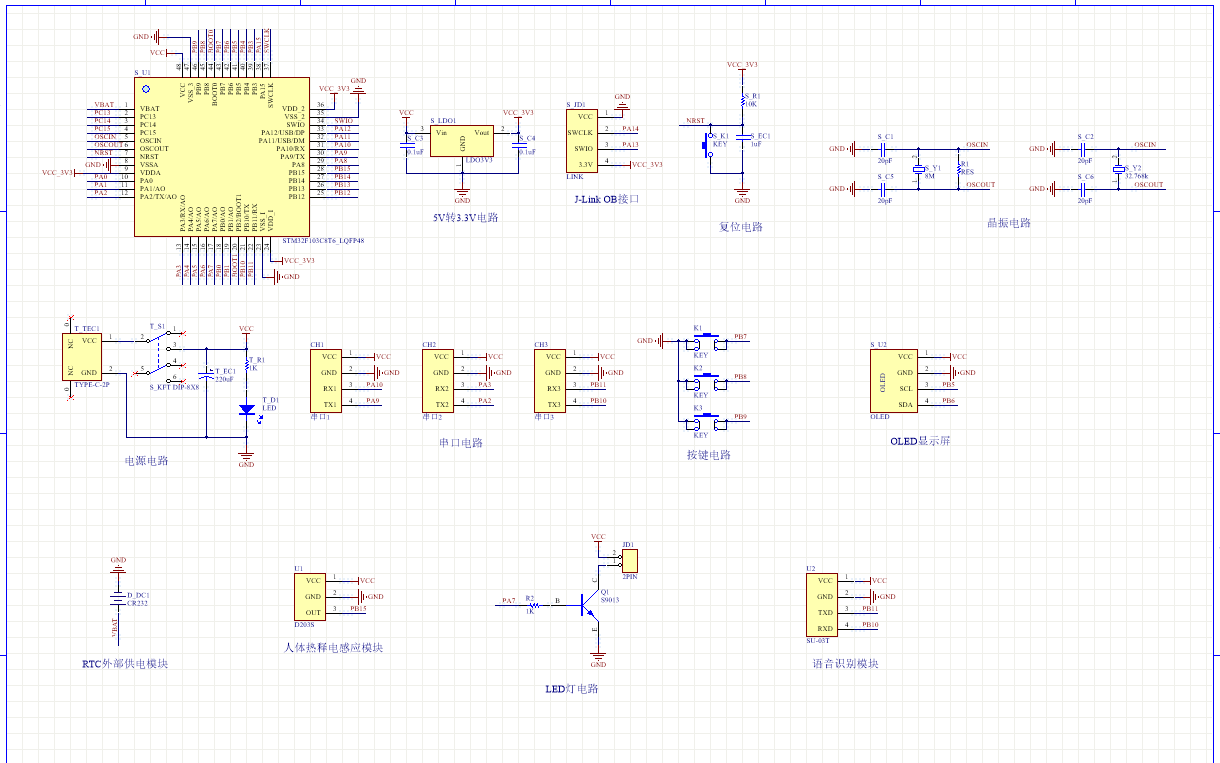The image size is (1220, 763).
Task: Click the U1 D203S PIR sensor block
Action: coord(313,596)
